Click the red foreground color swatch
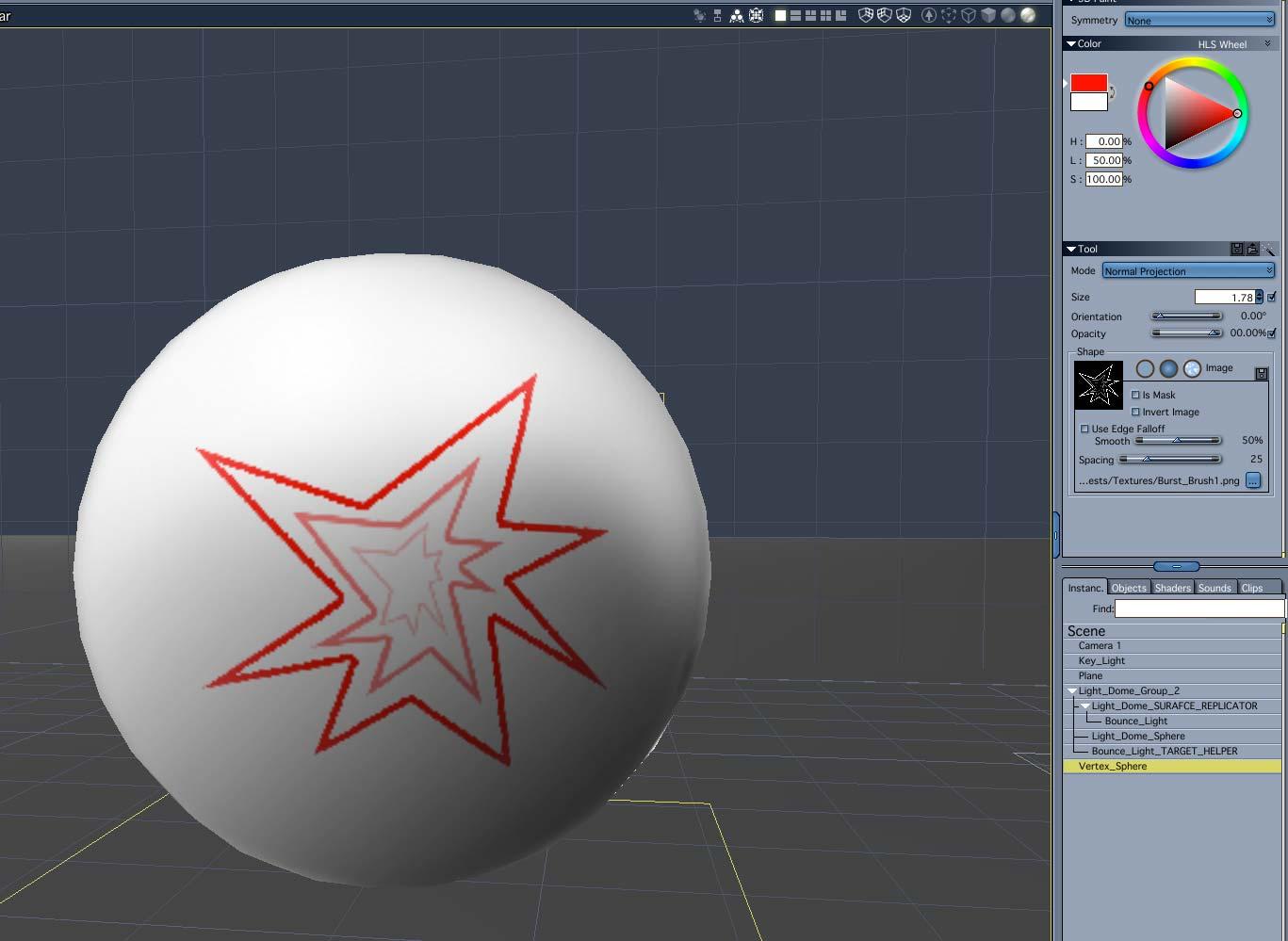Image resolution: width=1288 pixels, height=941 pixels. tap(1088, 83)
